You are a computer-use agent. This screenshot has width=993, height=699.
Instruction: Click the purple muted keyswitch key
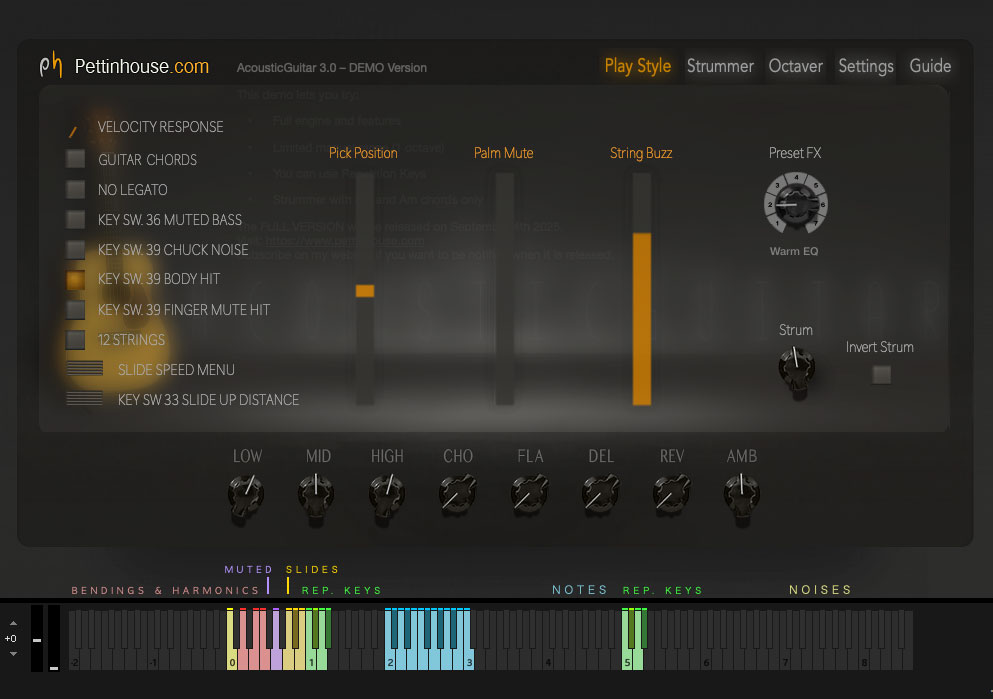click(x=276, y=660)
